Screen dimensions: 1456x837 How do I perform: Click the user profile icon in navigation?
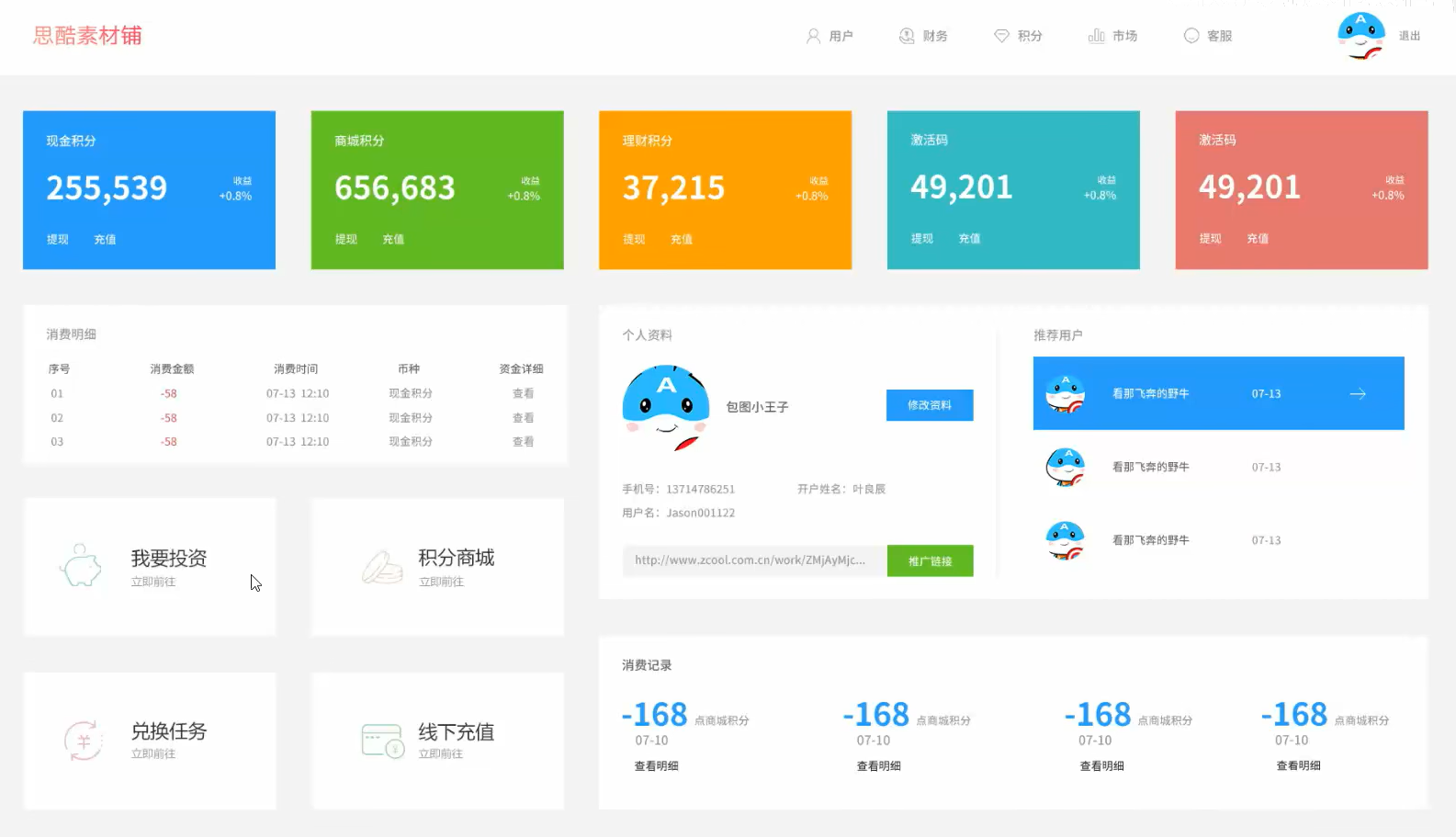813,36
